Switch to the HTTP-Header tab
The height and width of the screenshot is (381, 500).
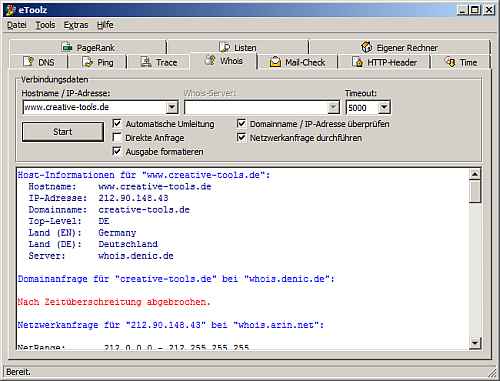[384, 62]
